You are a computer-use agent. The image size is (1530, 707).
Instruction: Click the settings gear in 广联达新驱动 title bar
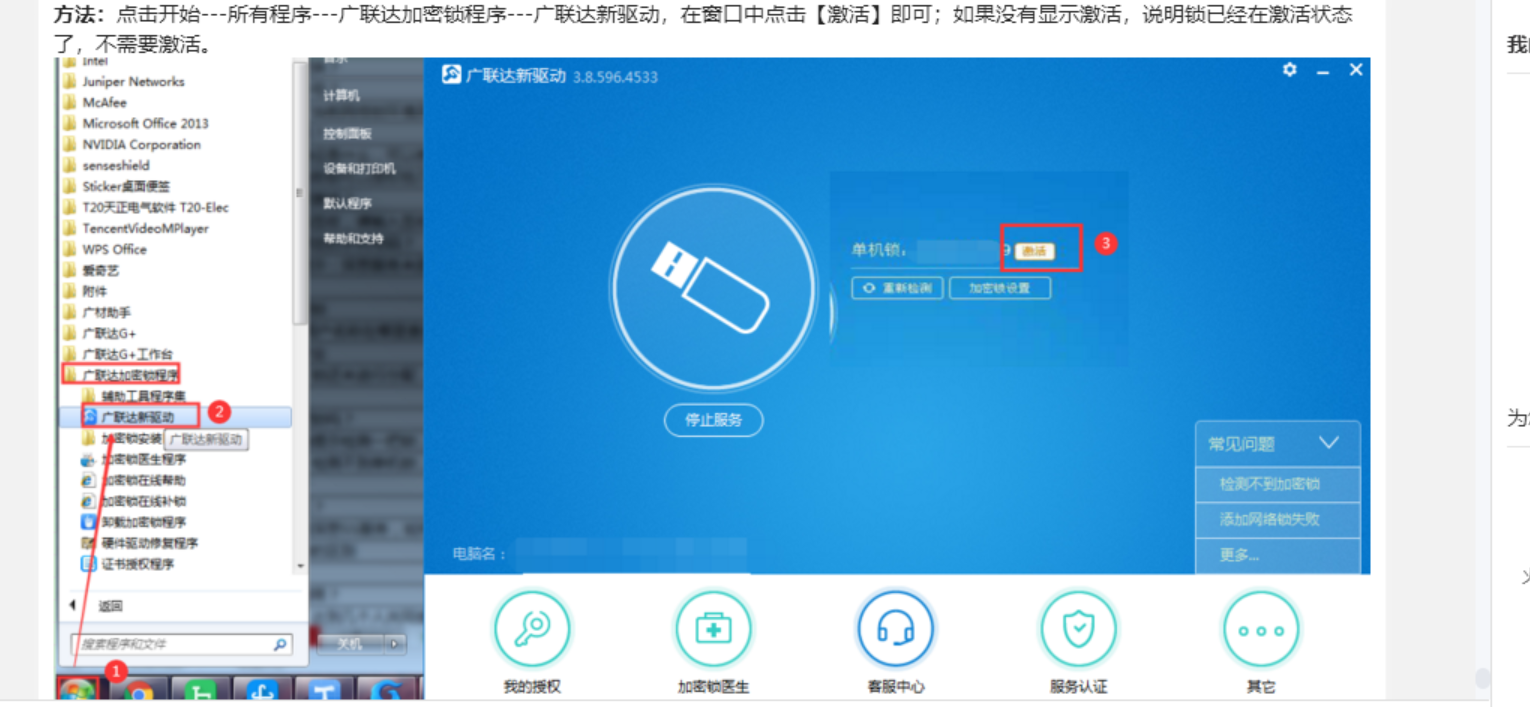click(x=1290, y=70)
